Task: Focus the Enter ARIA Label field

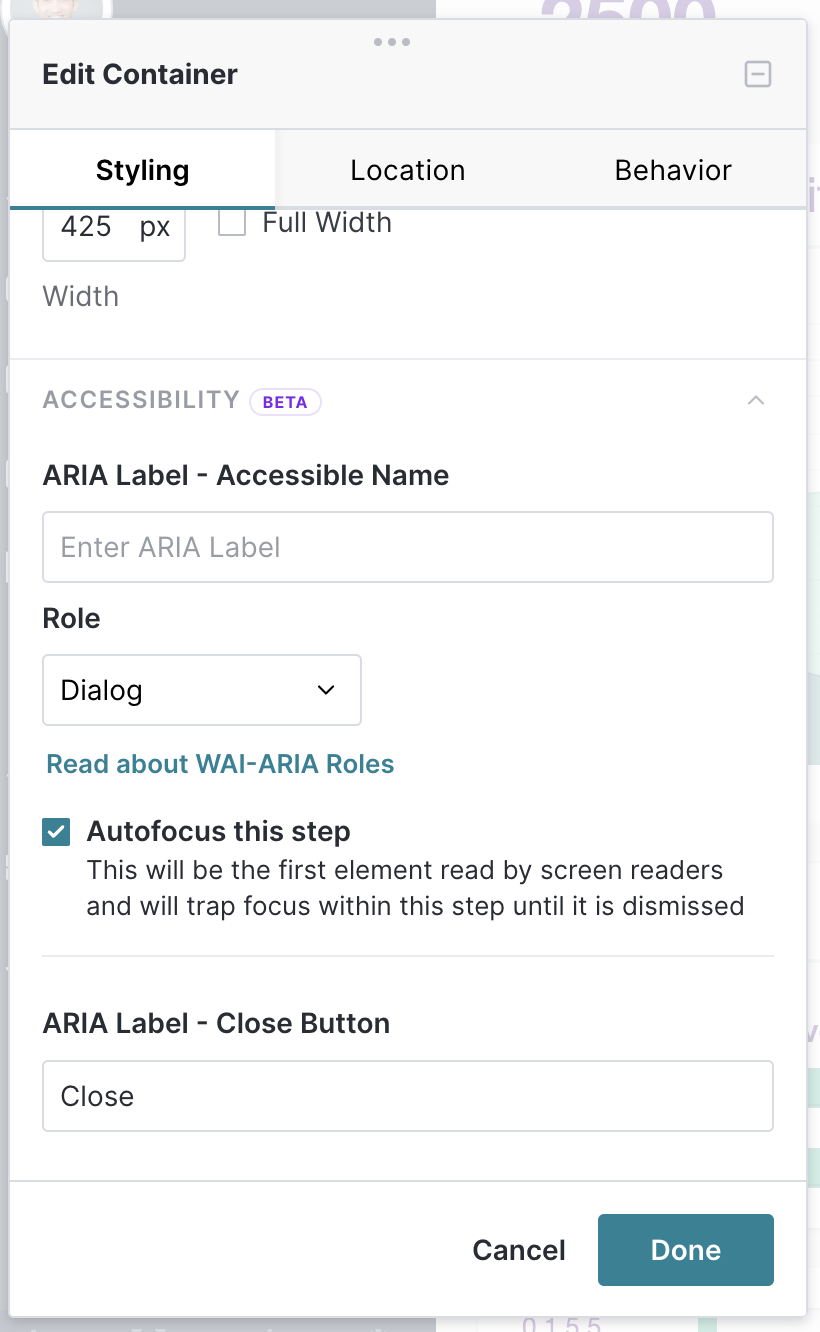Action: click(408, 547)
